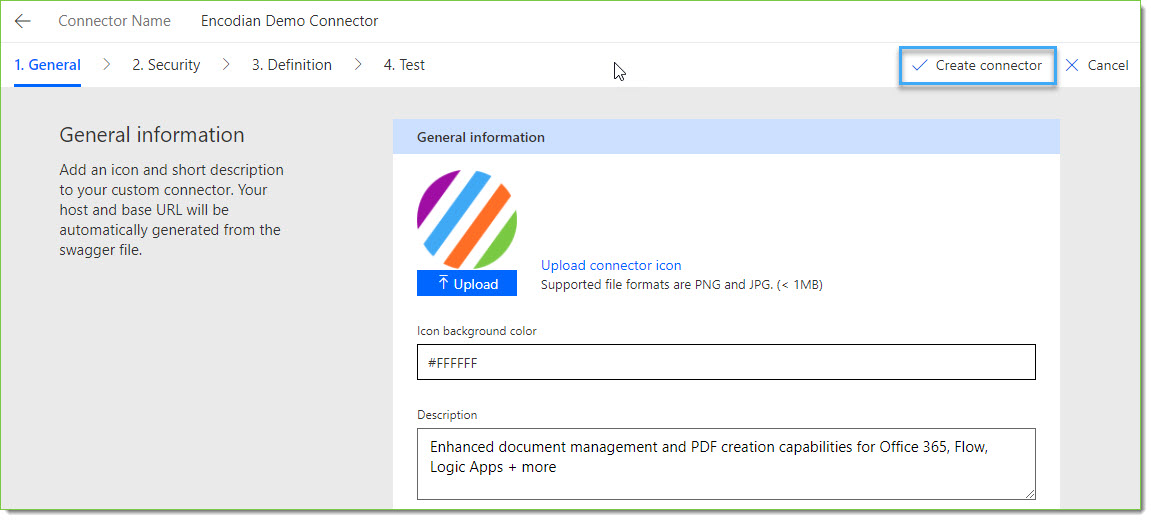Follow the Upload connector icon link
Viewport: 1151px width, 520px height.
pos(611,266)
